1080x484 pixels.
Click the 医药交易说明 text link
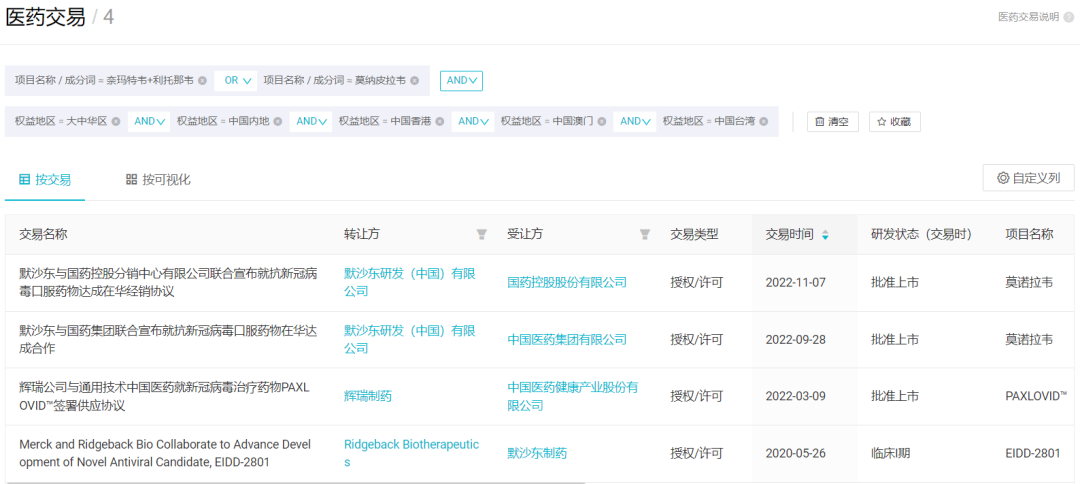click(x=1028, y=17)
